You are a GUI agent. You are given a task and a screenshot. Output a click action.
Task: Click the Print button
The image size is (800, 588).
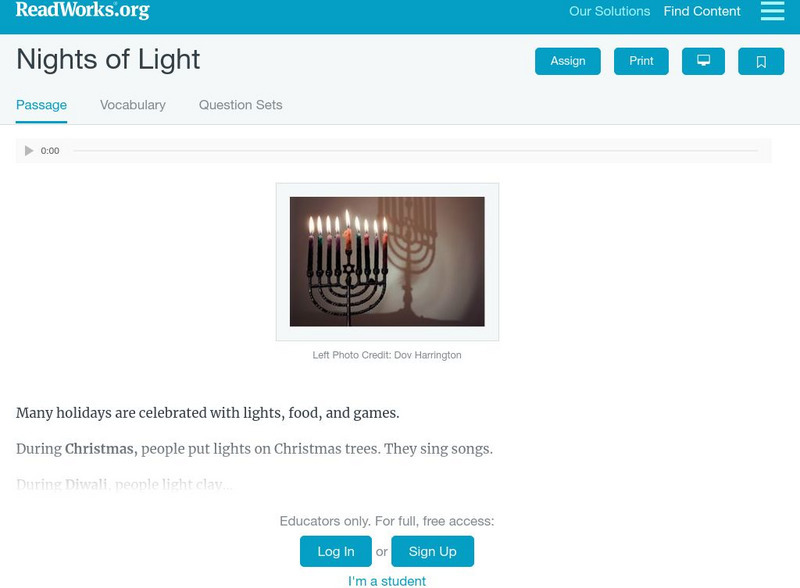641,61
